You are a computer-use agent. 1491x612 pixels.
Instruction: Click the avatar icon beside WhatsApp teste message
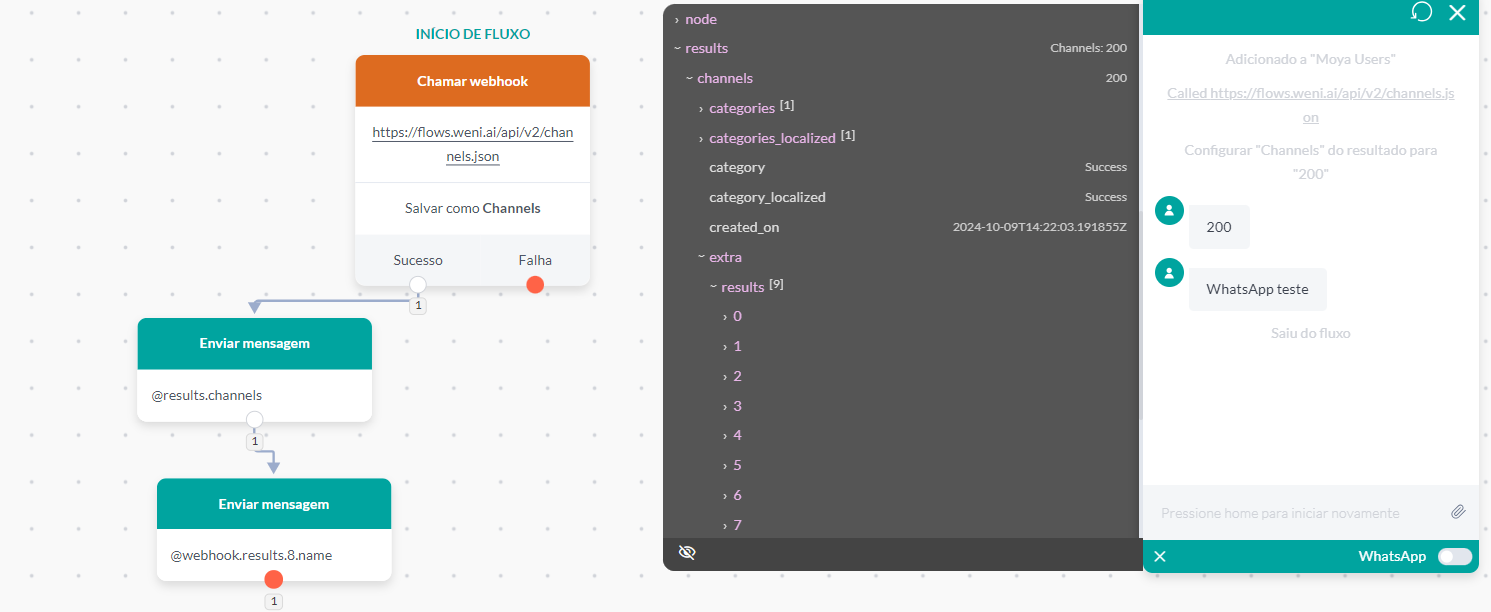pyautogui.click(x=1169, y=272)
